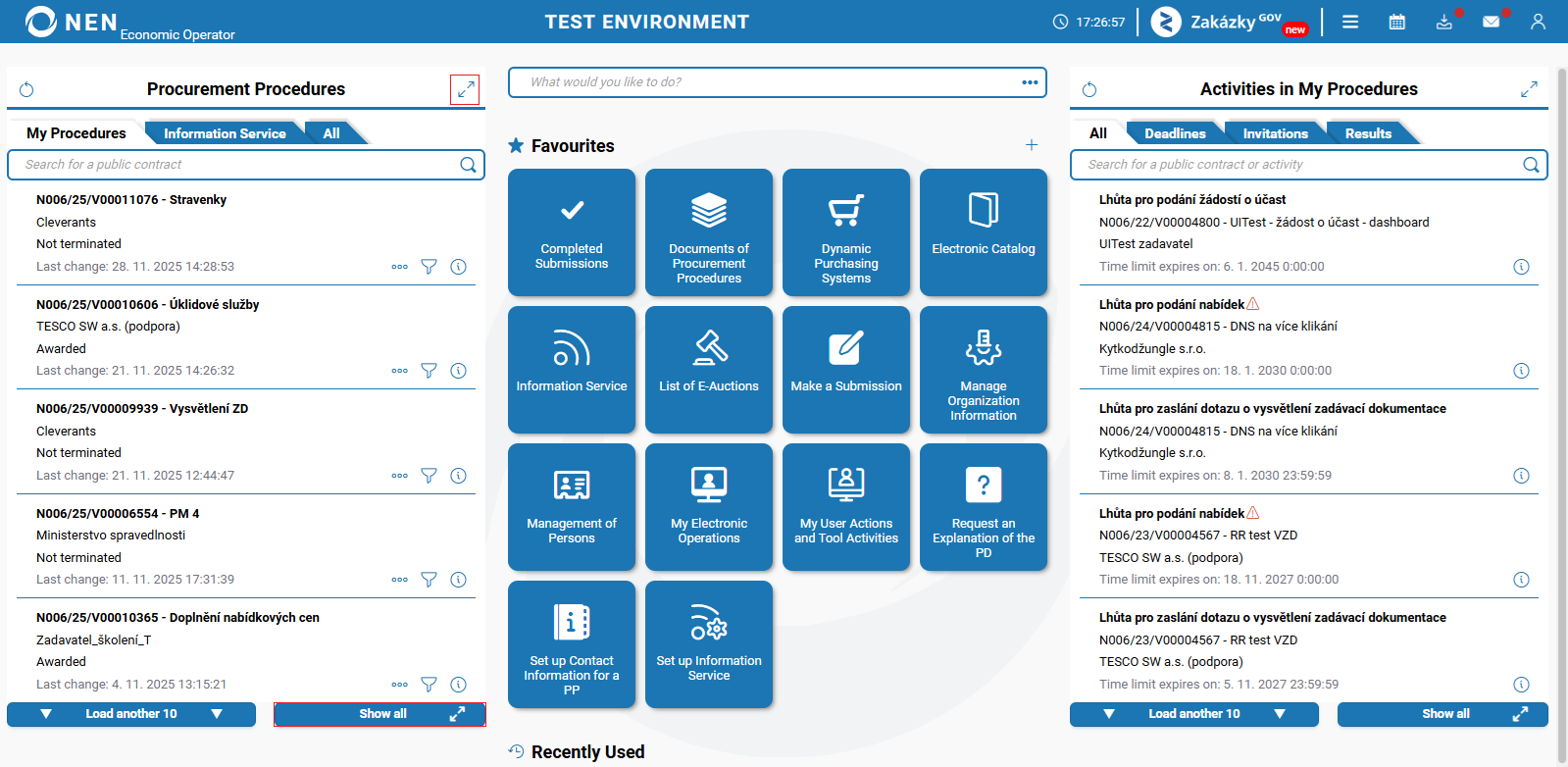This screenshot has width=1568, height=767.
Task: Open Request an Explanation of the PD tile
Action: pyautogui.click(x=984, y=507)
